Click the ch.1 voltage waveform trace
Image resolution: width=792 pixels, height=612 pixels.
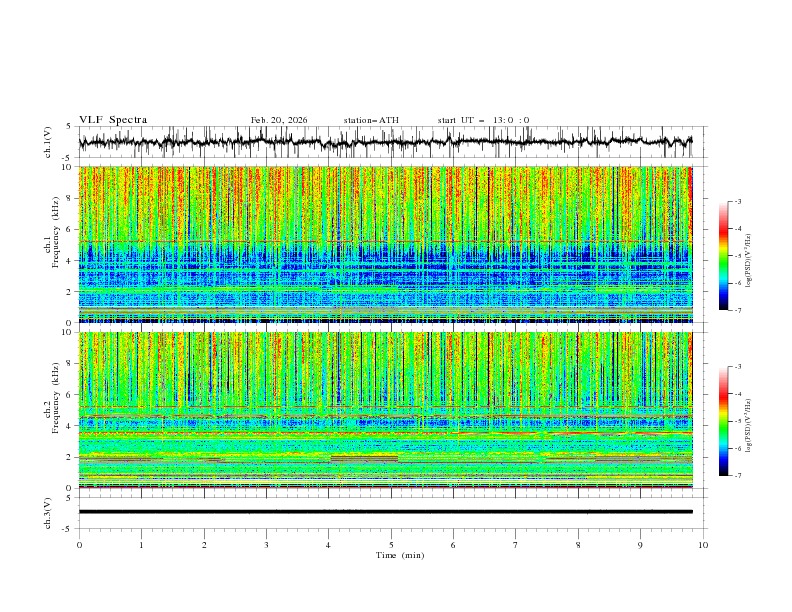(x=385, y=142)
